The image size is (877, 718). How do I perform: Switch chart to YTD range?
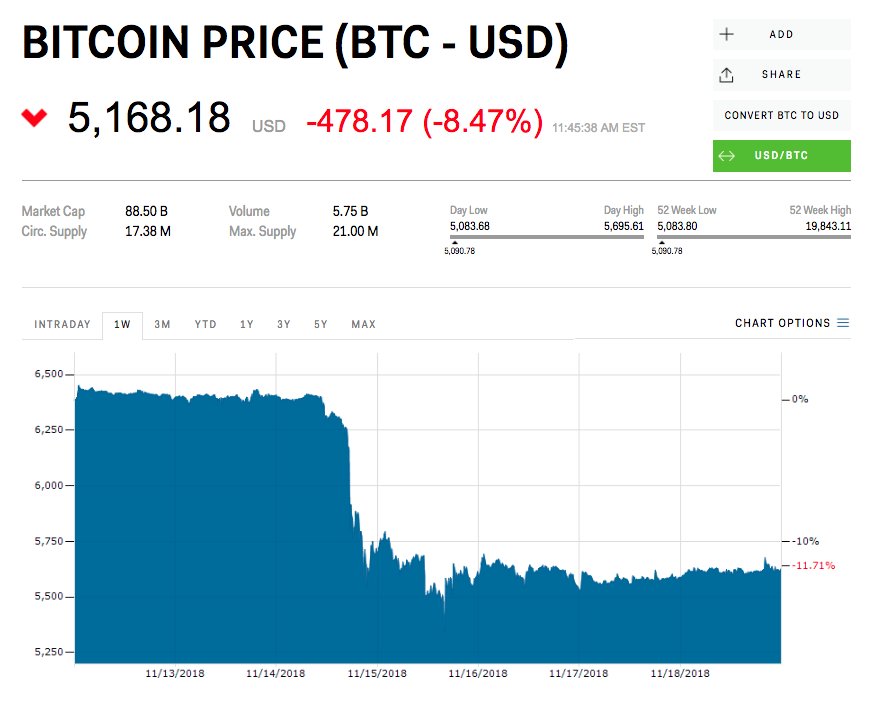click(205, 324)
